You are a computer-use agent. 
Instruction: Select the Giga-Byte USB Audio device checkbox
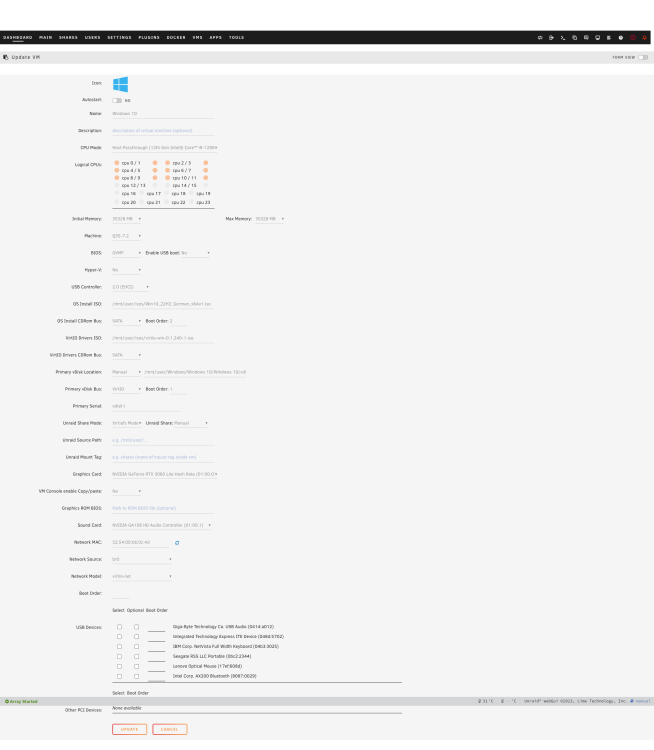(x=120, y=627)
